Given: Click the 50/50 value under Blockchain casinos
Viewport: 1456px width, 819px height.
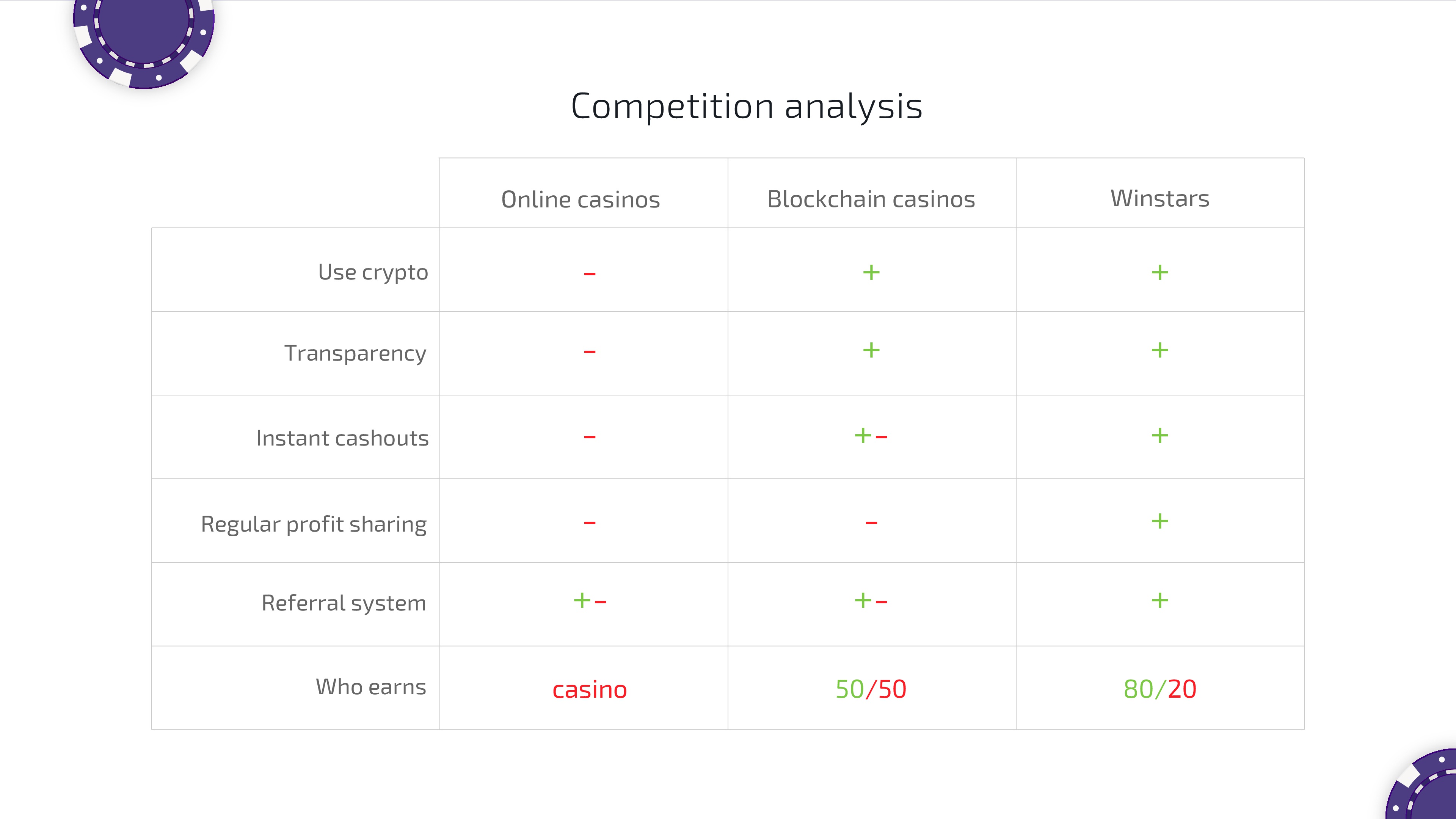Looking at the screenshot, I should [871, 689].
